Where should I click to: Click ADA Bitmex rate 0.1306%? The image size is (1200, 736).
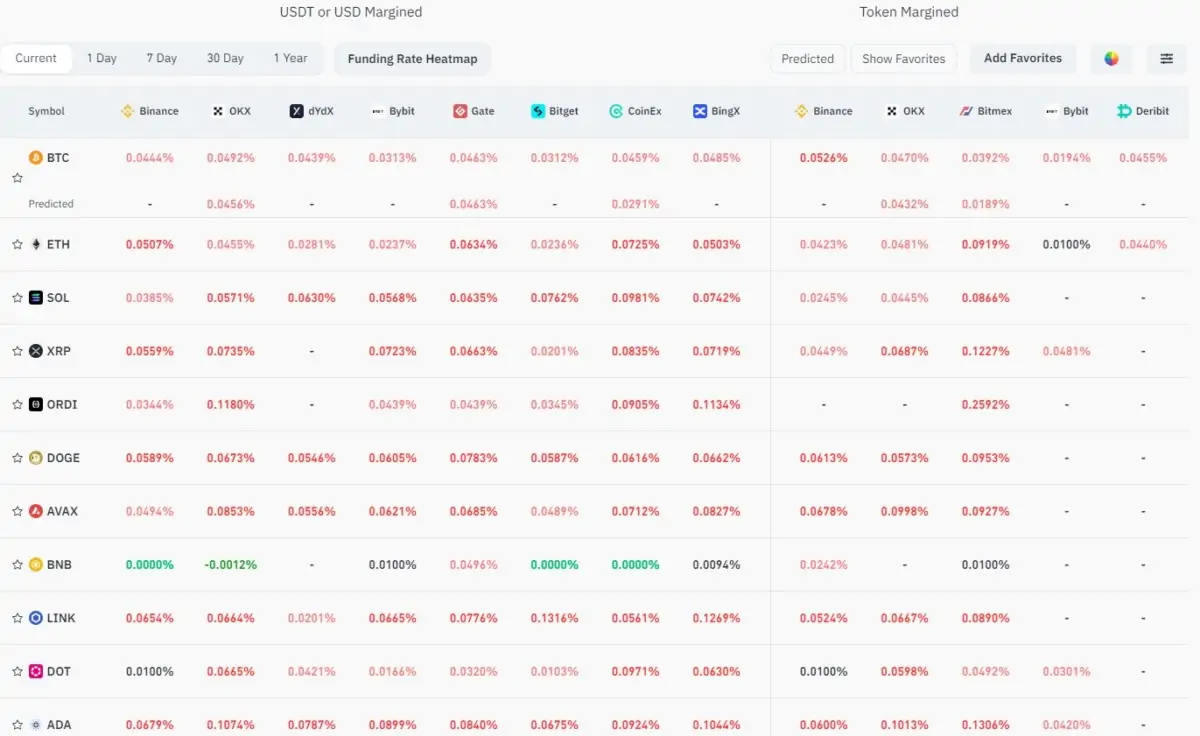point(986,725)
